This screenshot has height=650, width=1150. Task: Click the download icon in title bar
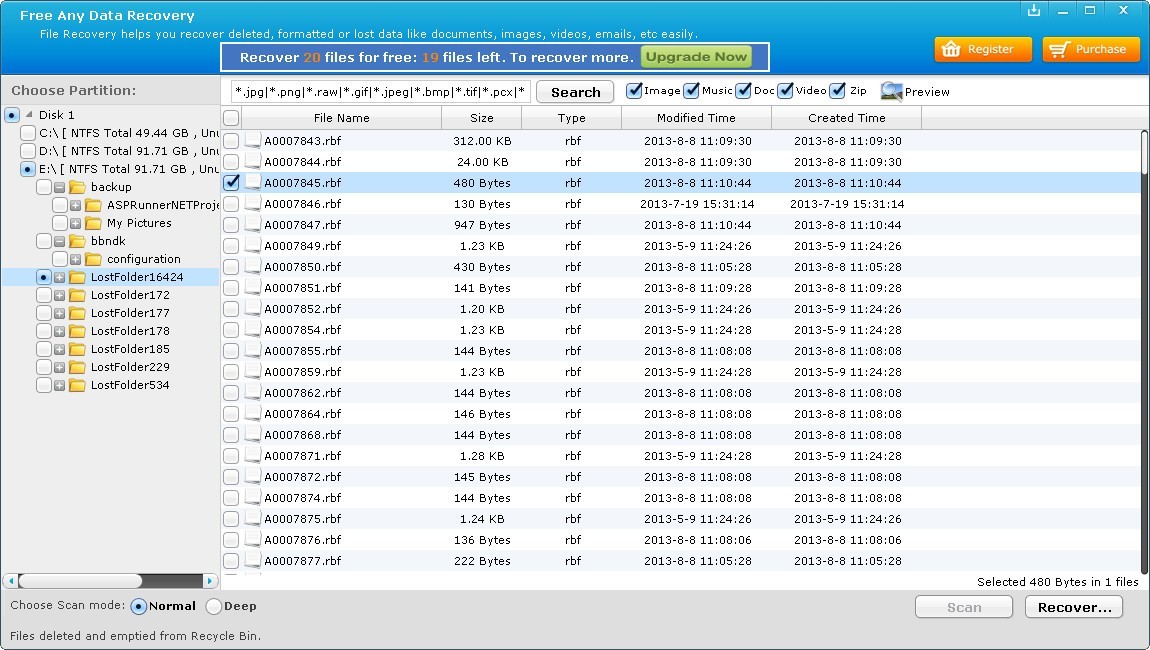1035,9
